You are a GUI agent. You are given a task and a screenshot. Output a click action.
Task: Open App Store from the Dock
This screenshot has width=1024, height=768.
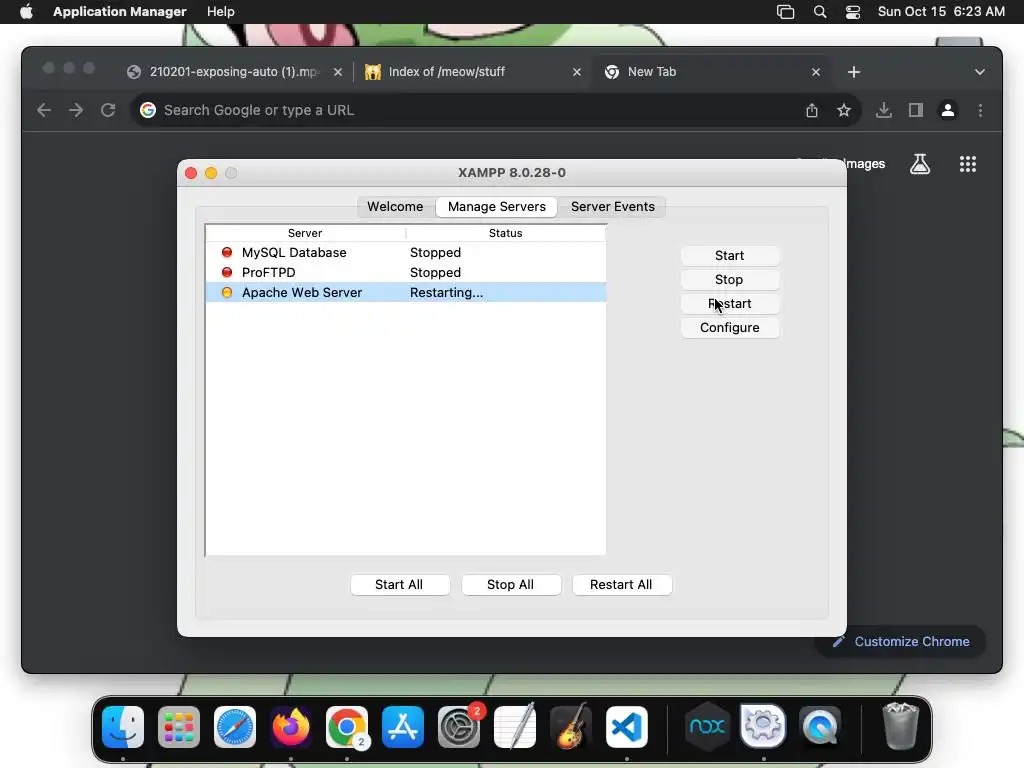(403, 727)
